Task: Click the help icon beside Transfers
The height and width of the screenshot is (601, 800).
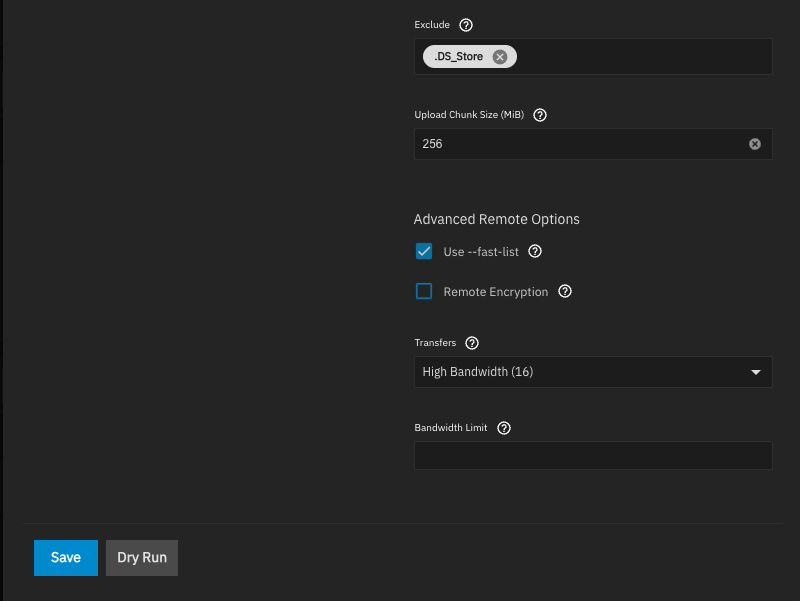Action: (472, 343)
